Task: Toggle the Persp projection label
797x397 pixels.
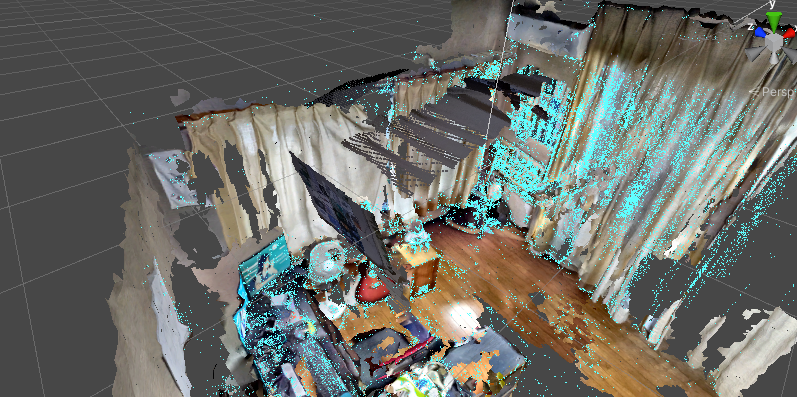Action: point(778,92)
